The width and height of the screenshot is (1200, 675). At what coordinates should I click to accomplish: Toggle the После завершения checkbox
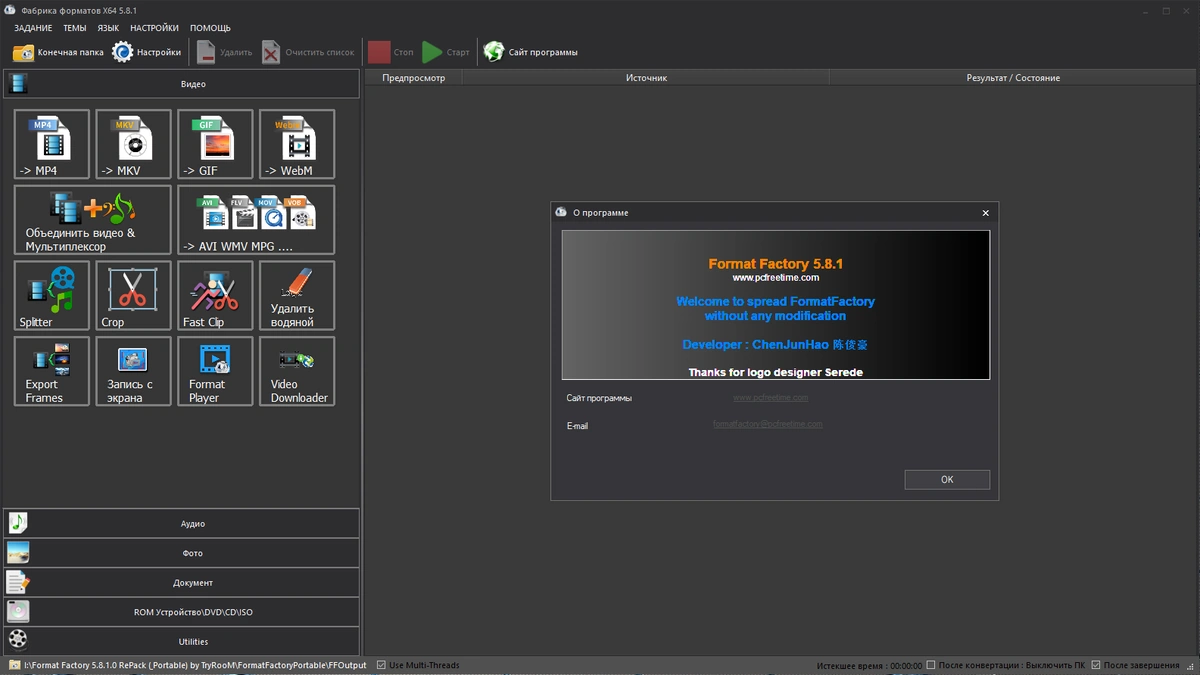pyautogui.click(x=1096, y=665)
